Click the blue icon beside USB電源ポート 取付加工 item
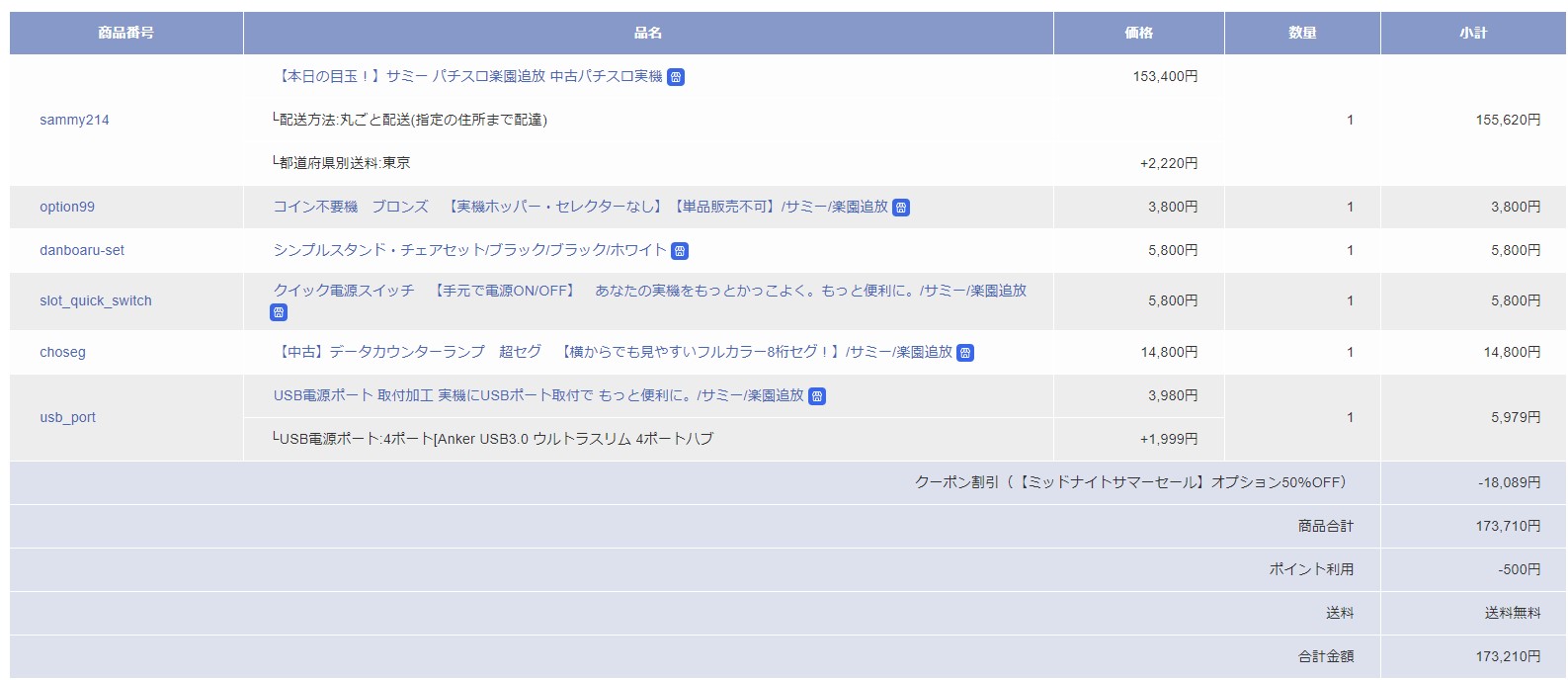1568x680 pixels. coord(817,396)
